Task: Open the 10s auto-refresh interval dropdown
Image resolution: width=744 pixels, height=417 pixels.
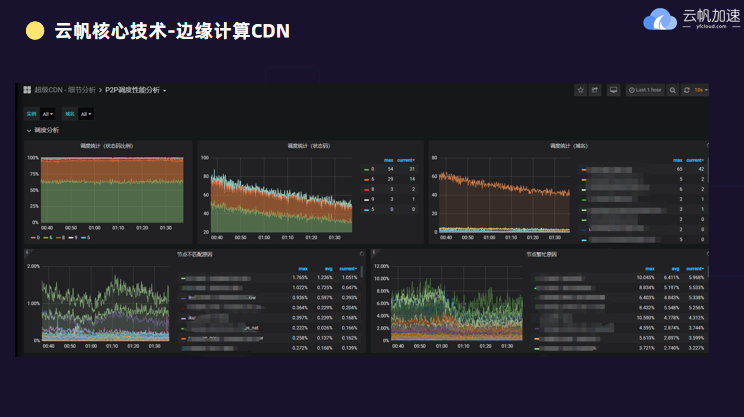Action: 701,90
